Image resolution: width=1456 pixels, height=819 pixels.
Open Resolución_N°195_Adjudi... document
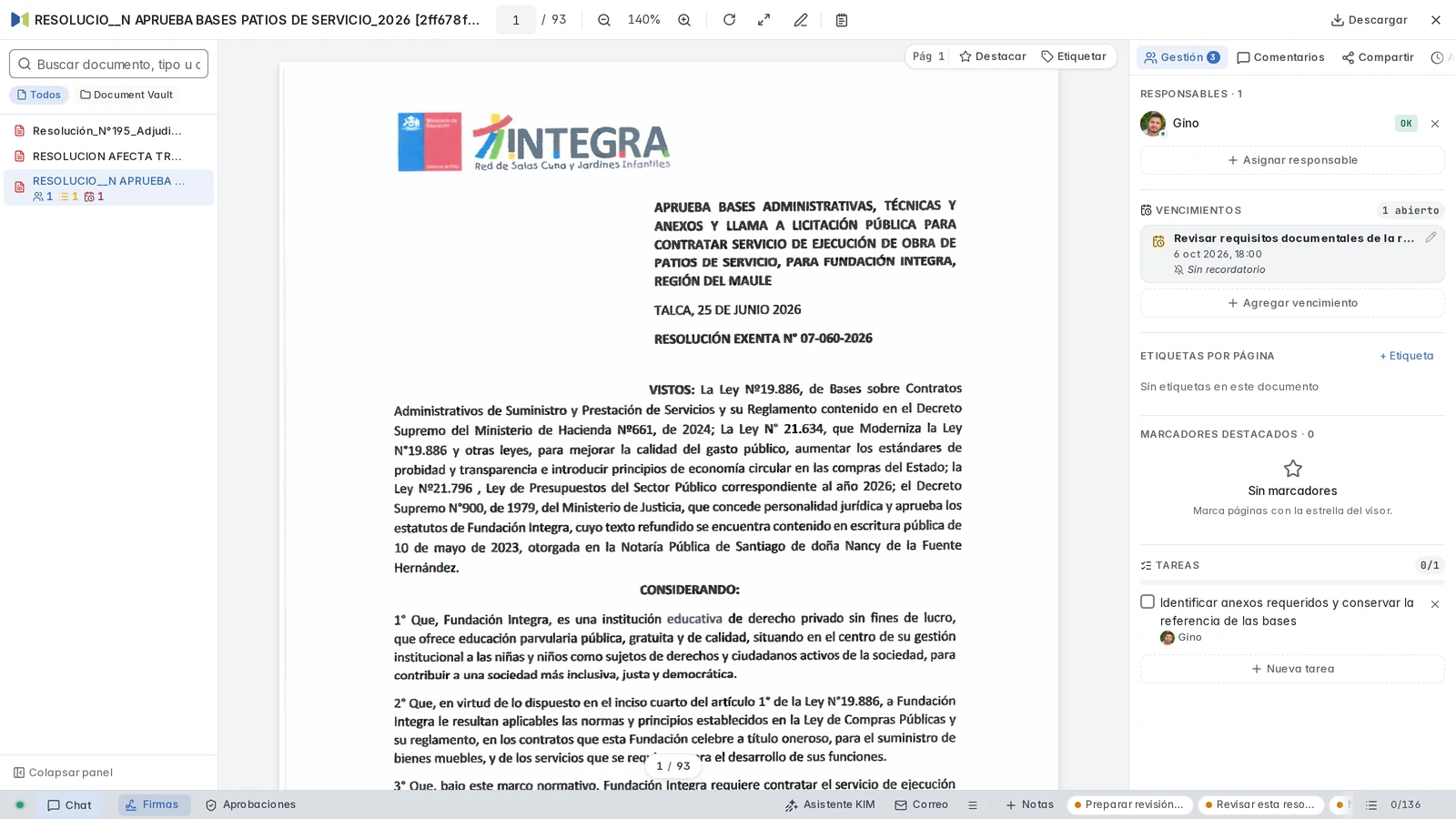pos(108,131)
